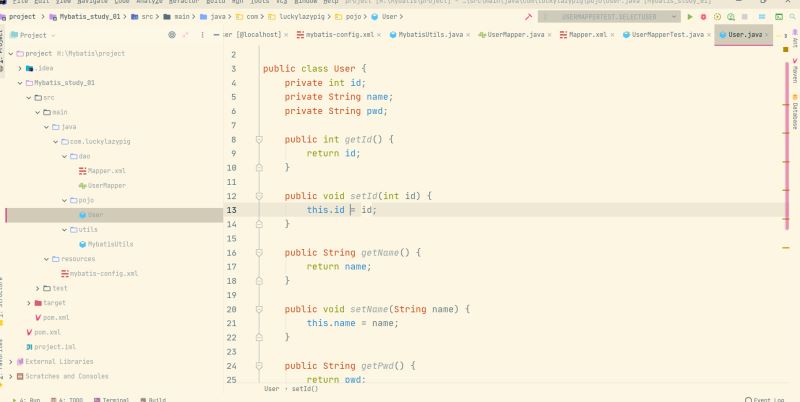800x402 pixels.
Task: Open the Run tool window at bottom
Action: tap(26, 399)
